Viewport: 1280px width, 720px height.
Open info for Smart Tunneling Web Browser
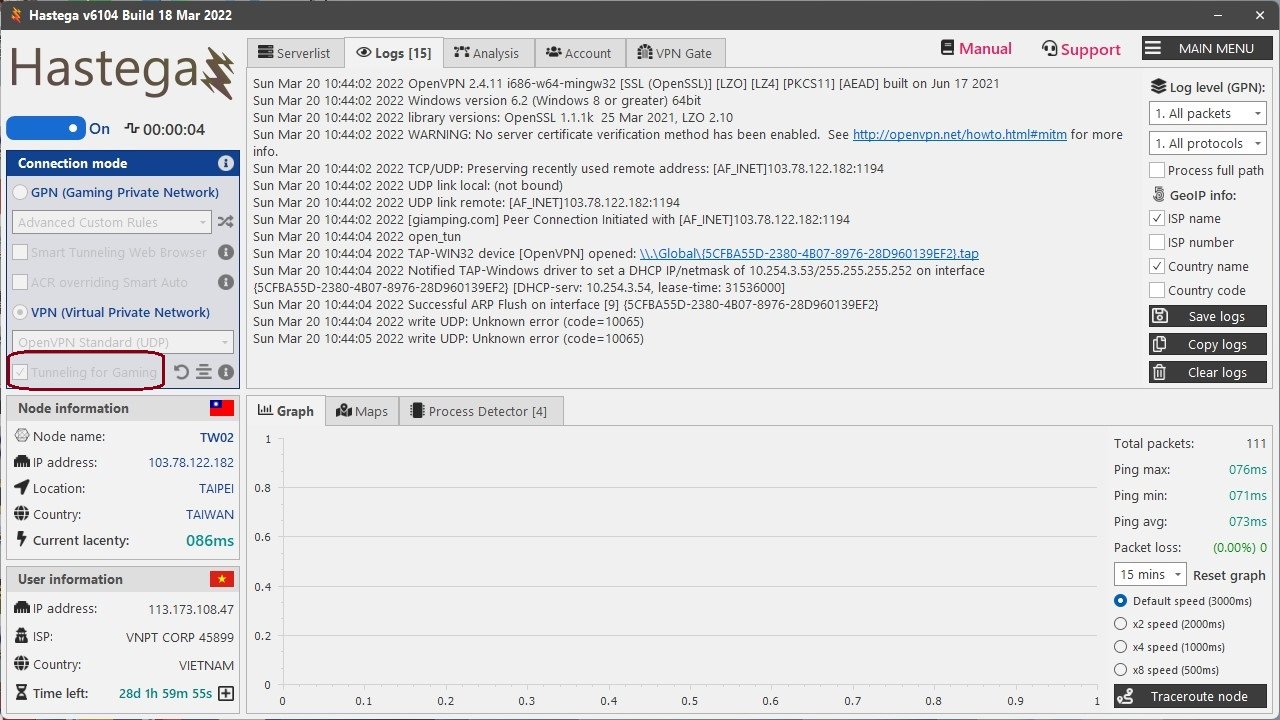pyautogui.click(x=226, y=253)
